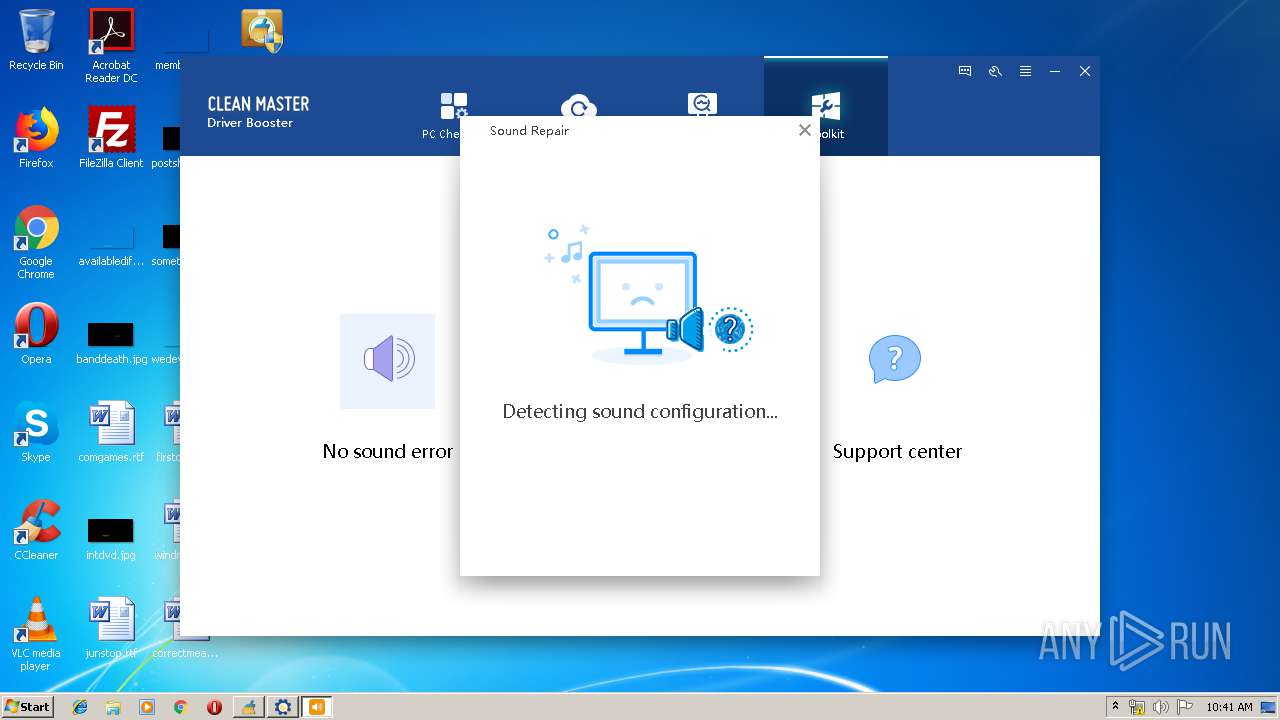
Task: Select the comgames.rtf document
Action: point(111,432)
